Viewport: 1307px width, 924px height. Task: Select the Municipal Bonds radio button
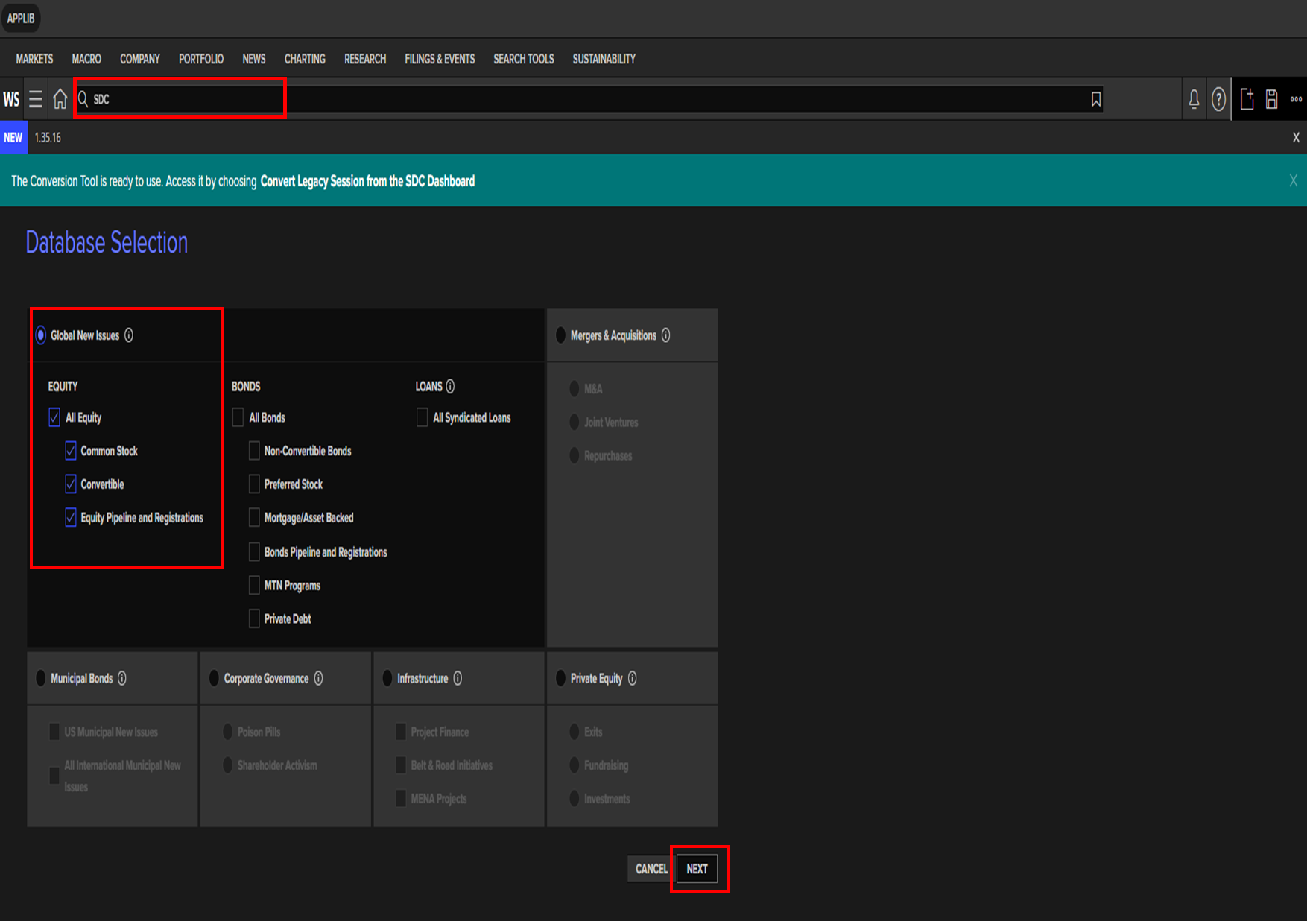click(41, 678)
